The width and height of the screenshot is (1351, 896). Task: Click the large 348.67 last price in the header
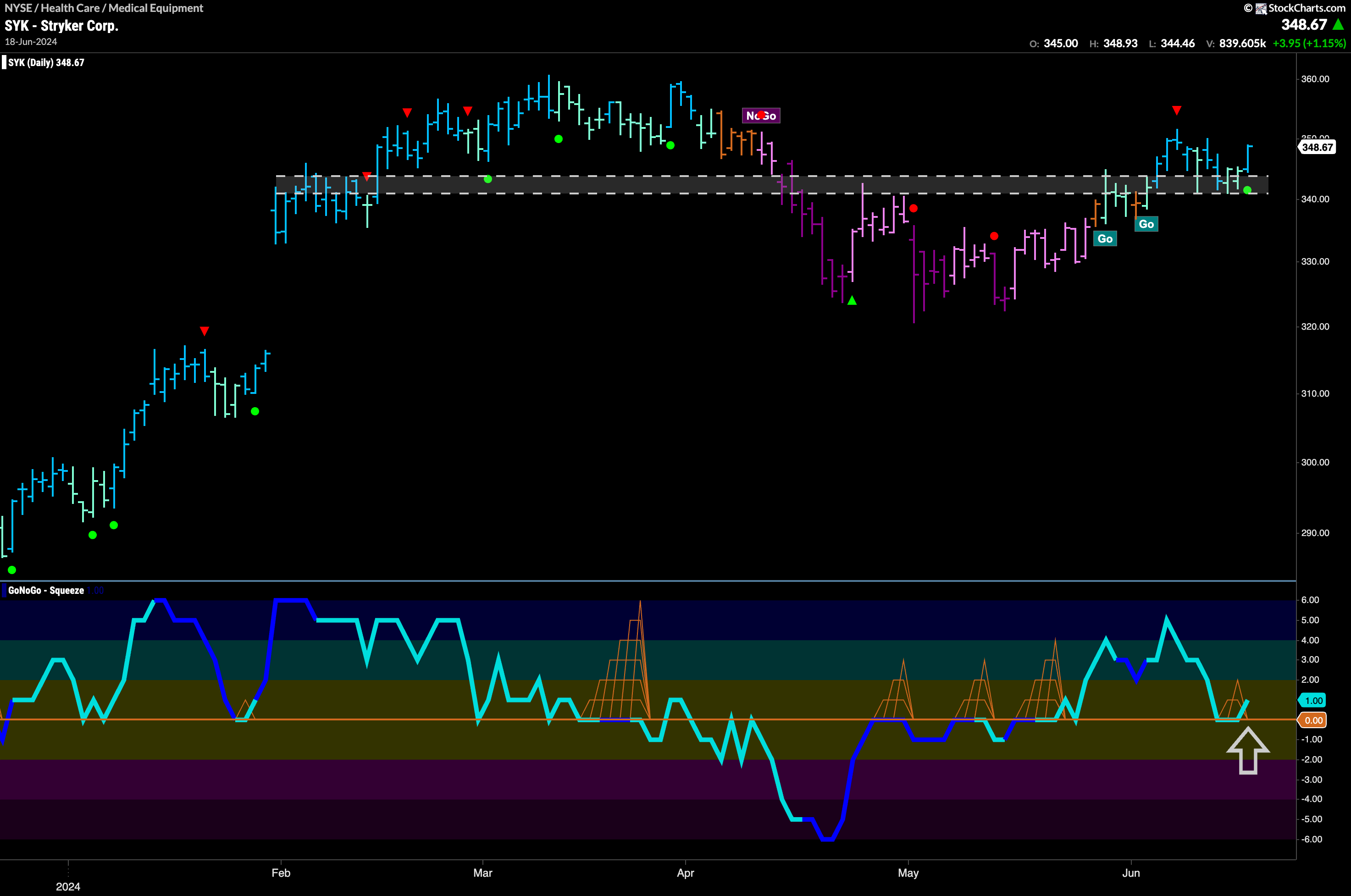pos(1304,25)
